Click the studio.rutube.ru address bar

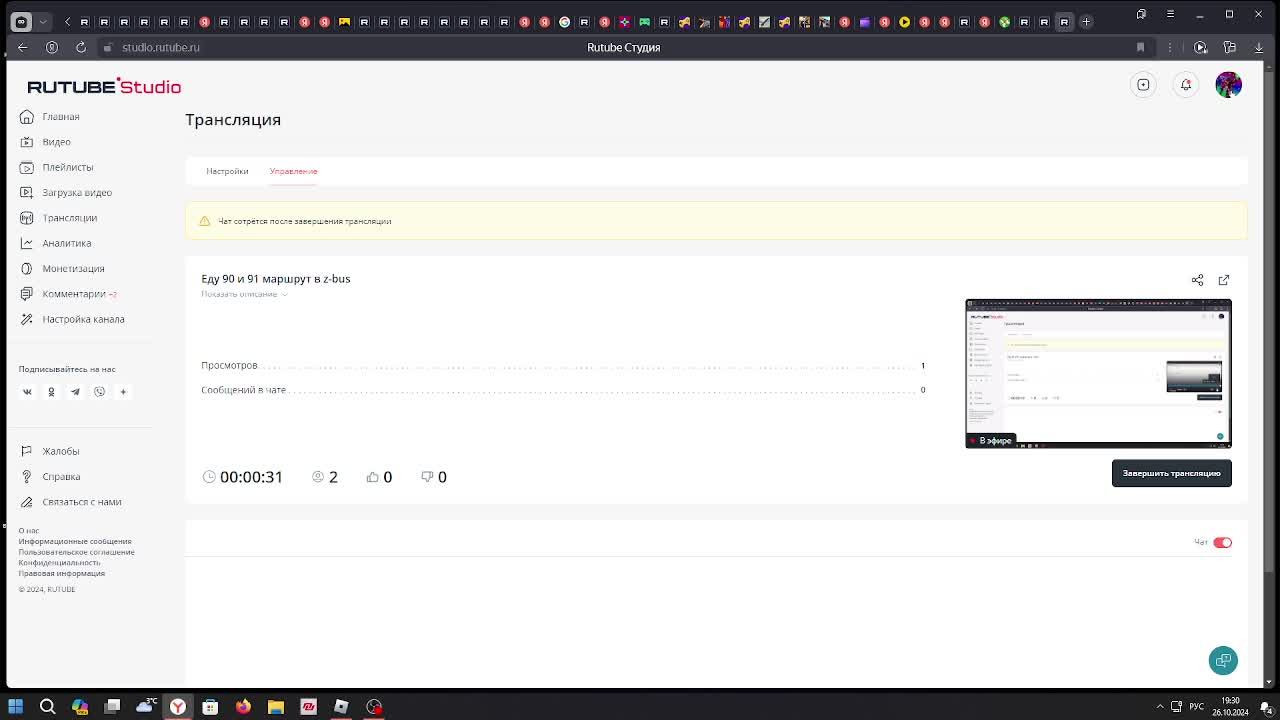pyautogui.click(x=161, y=47)
